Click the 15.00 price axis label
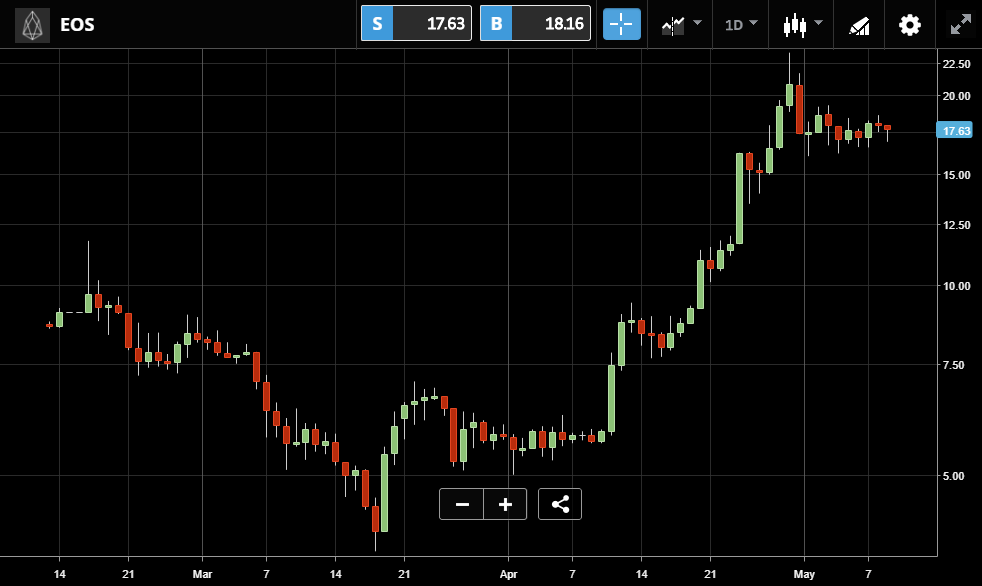The width and height of the screenshot is (982, 586). tap(956, 175)
